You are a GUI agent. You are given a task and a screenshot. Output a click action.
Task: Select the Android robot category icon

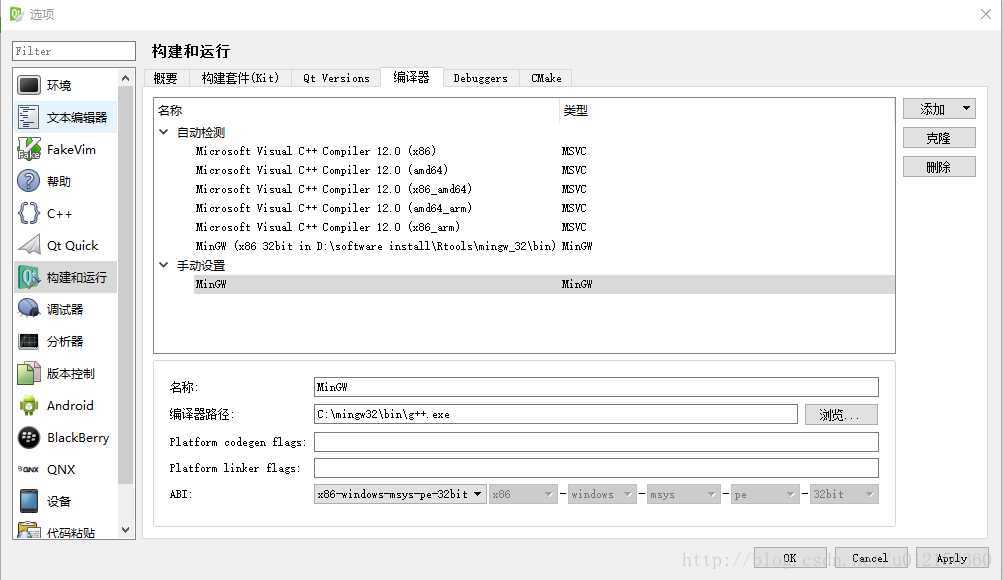[x=28, y=405]
